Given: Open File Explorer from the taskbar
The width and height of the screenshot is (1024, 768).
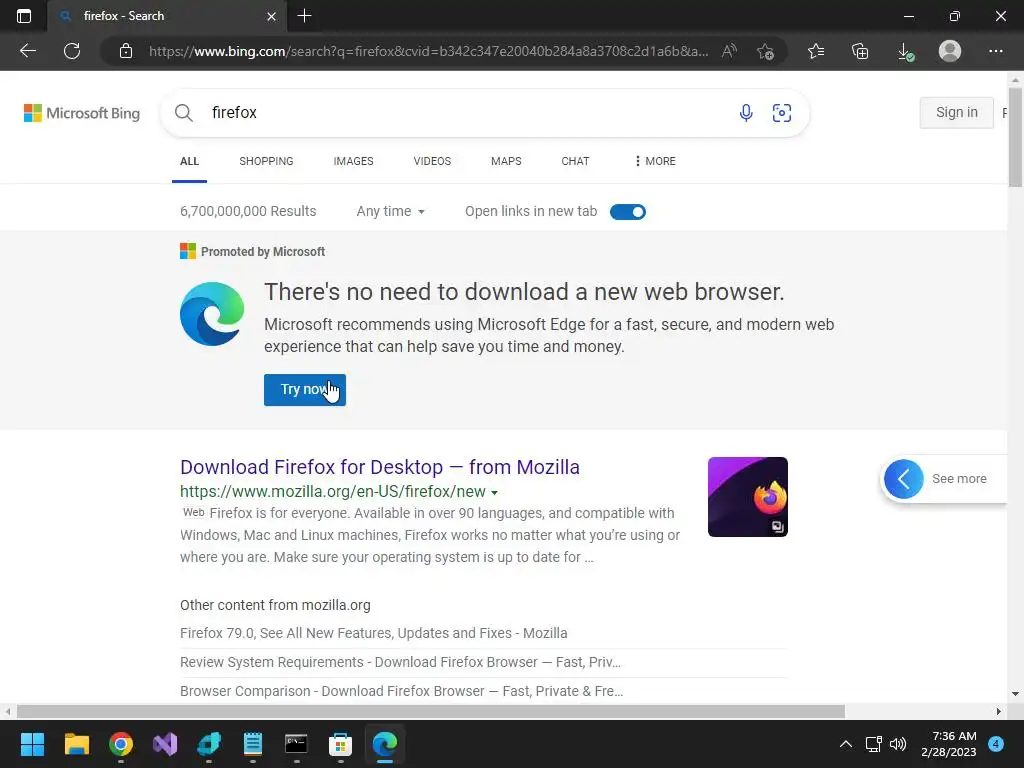Looking at the screenshot, I should [76, 744].
